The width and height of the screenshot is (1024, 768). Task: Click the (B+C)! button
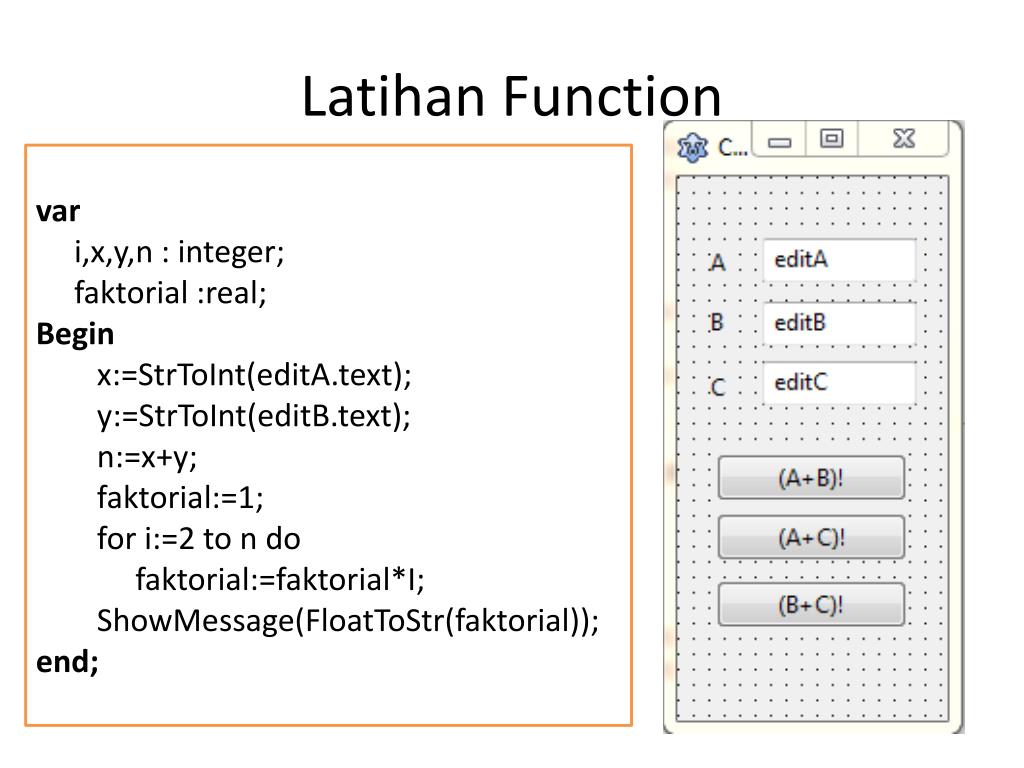pos(811,605)
